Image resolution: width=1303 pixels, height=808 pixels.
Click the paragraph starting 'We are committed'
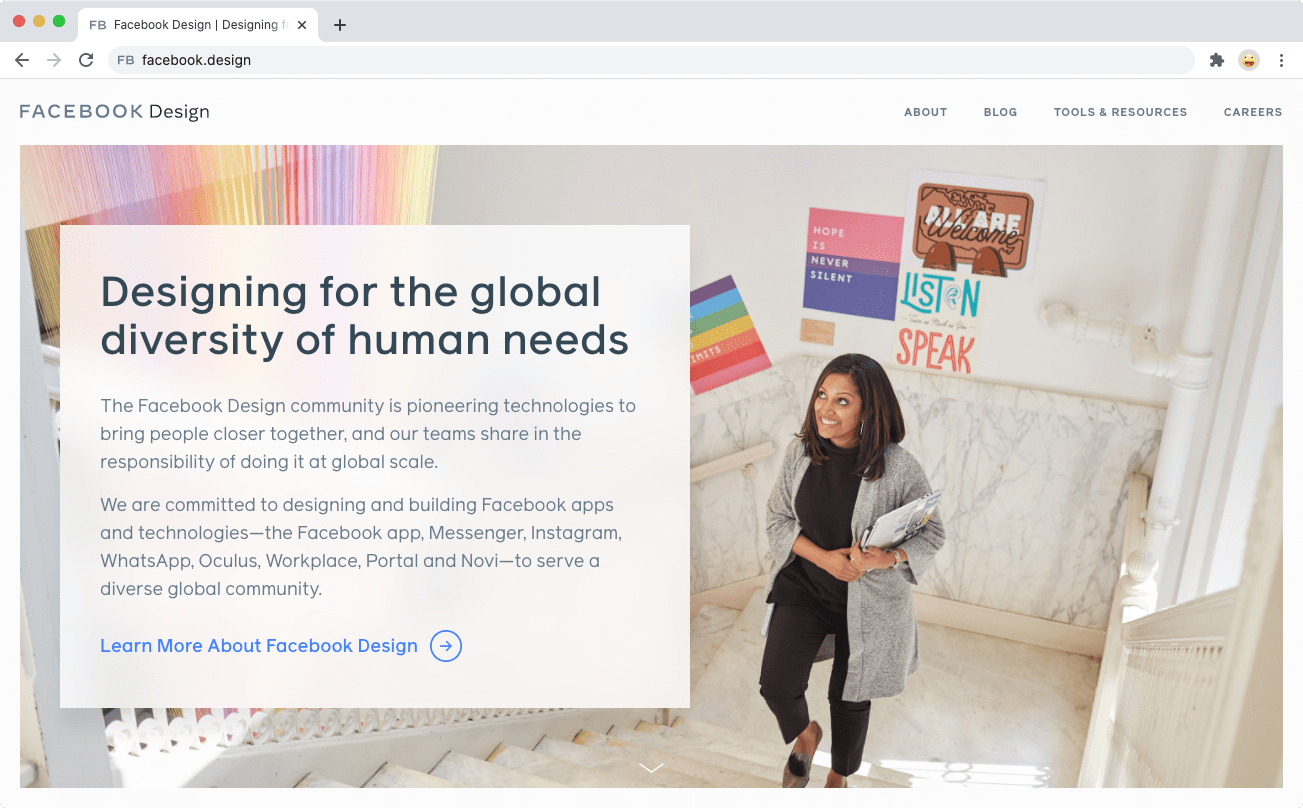(361, 546)
